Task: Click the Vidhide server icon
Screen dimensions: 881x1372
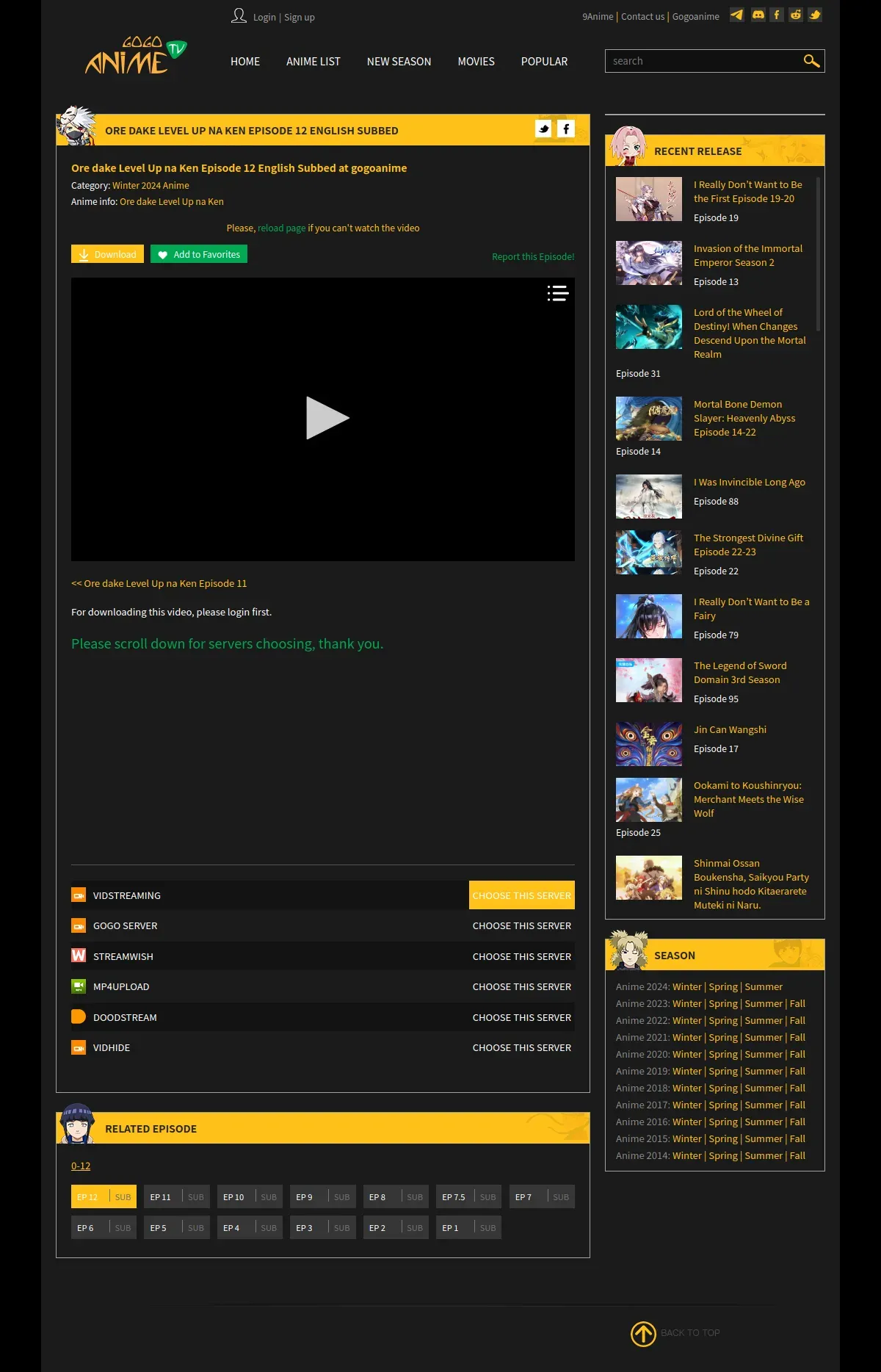Action: 79,1047
